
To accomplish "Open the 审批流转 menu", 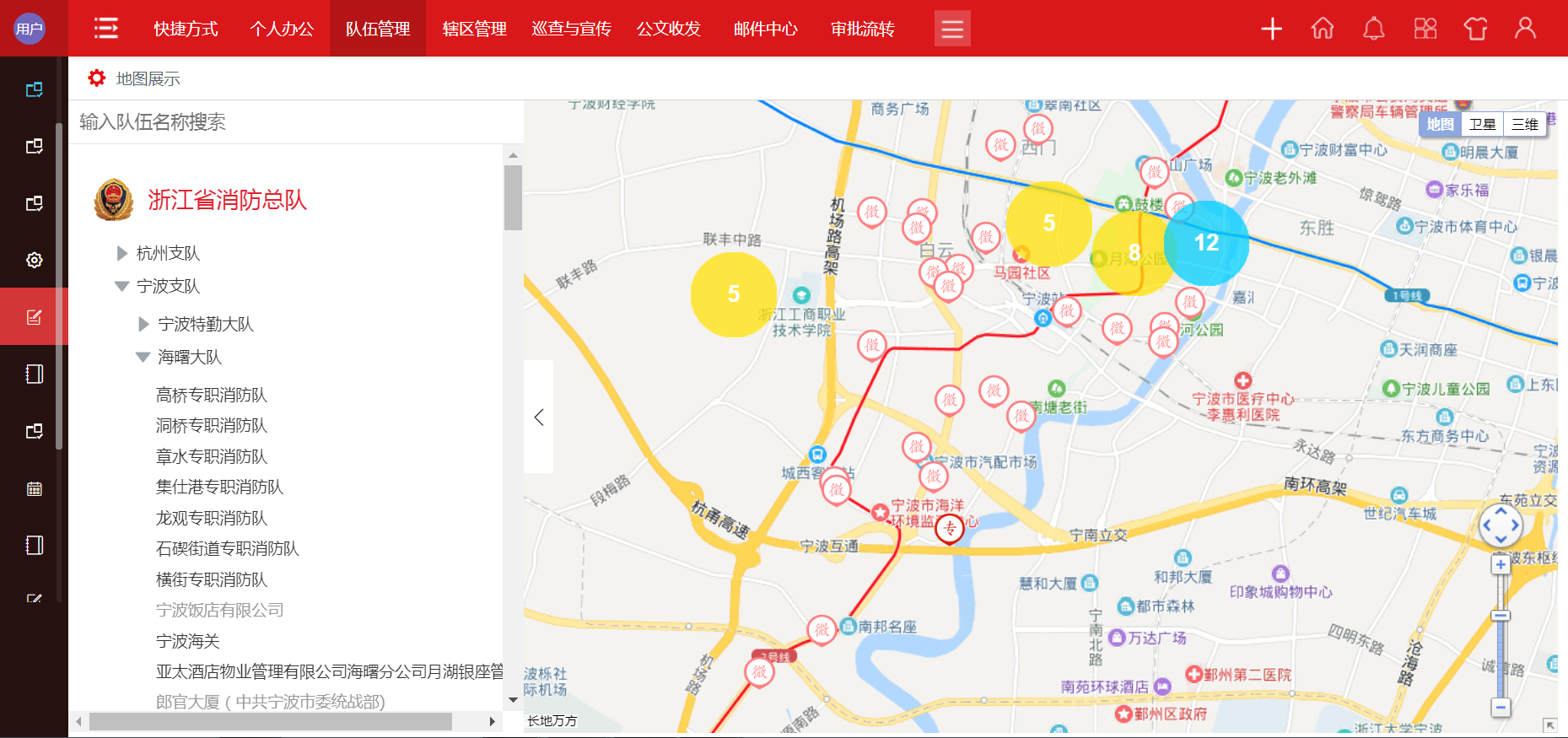I will pos(862,29).
